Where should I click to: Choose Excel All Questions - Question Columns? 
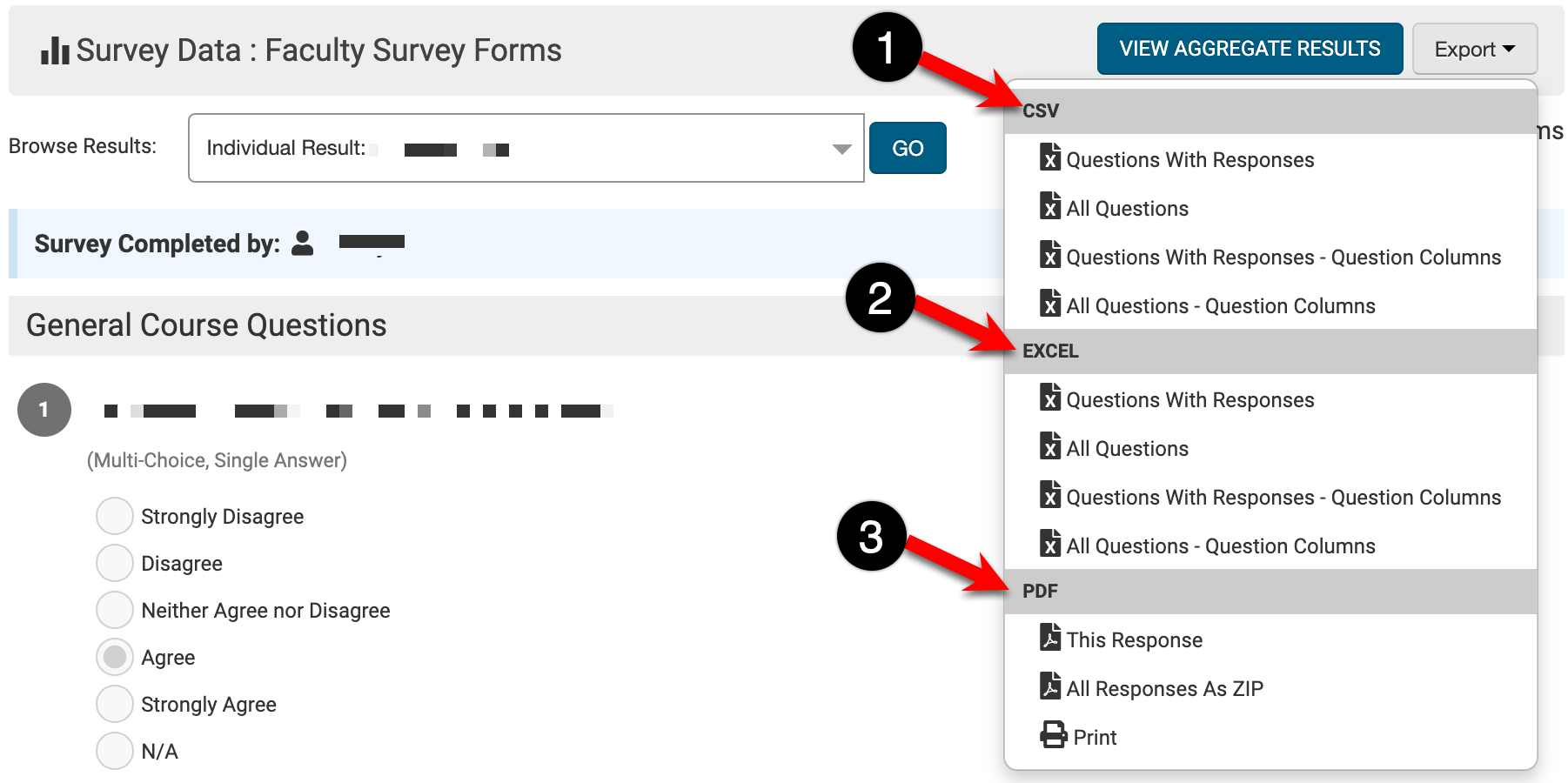click(1220, 546)
